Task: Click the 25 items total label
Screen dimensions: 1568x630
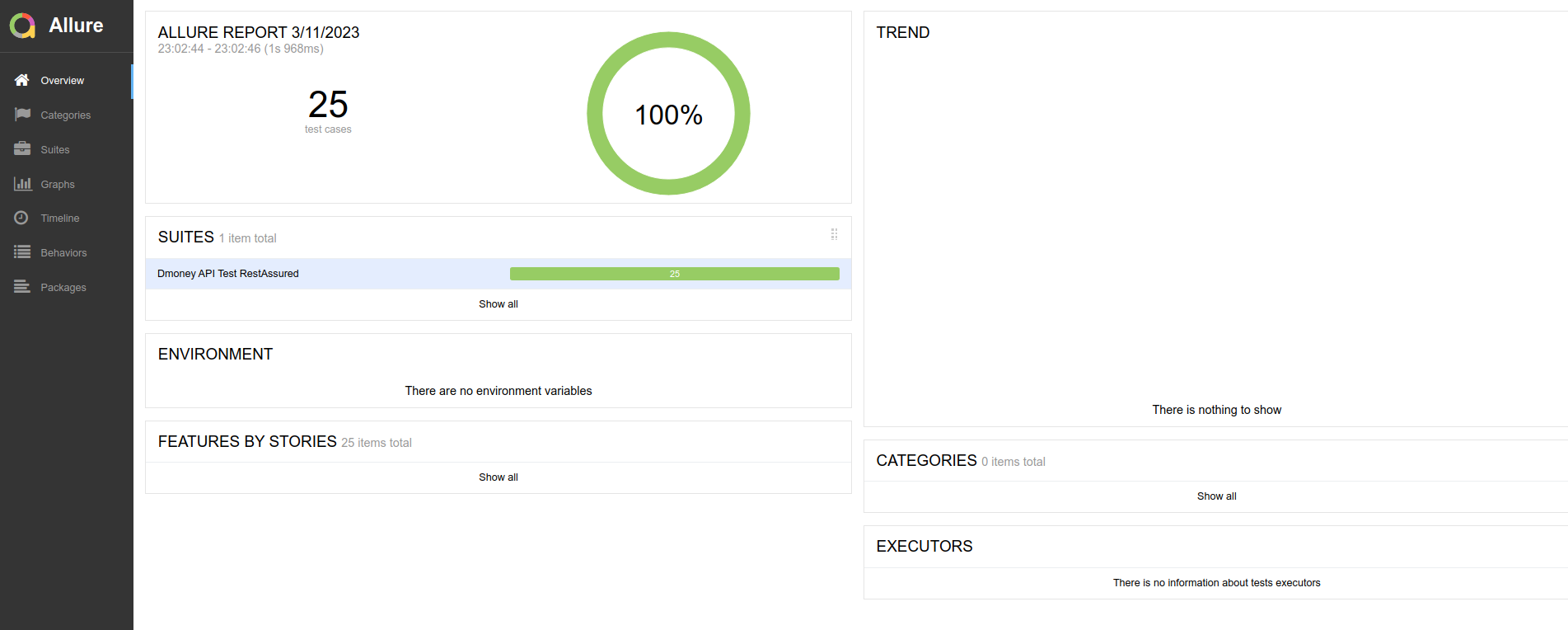Action: click(377, 443)
